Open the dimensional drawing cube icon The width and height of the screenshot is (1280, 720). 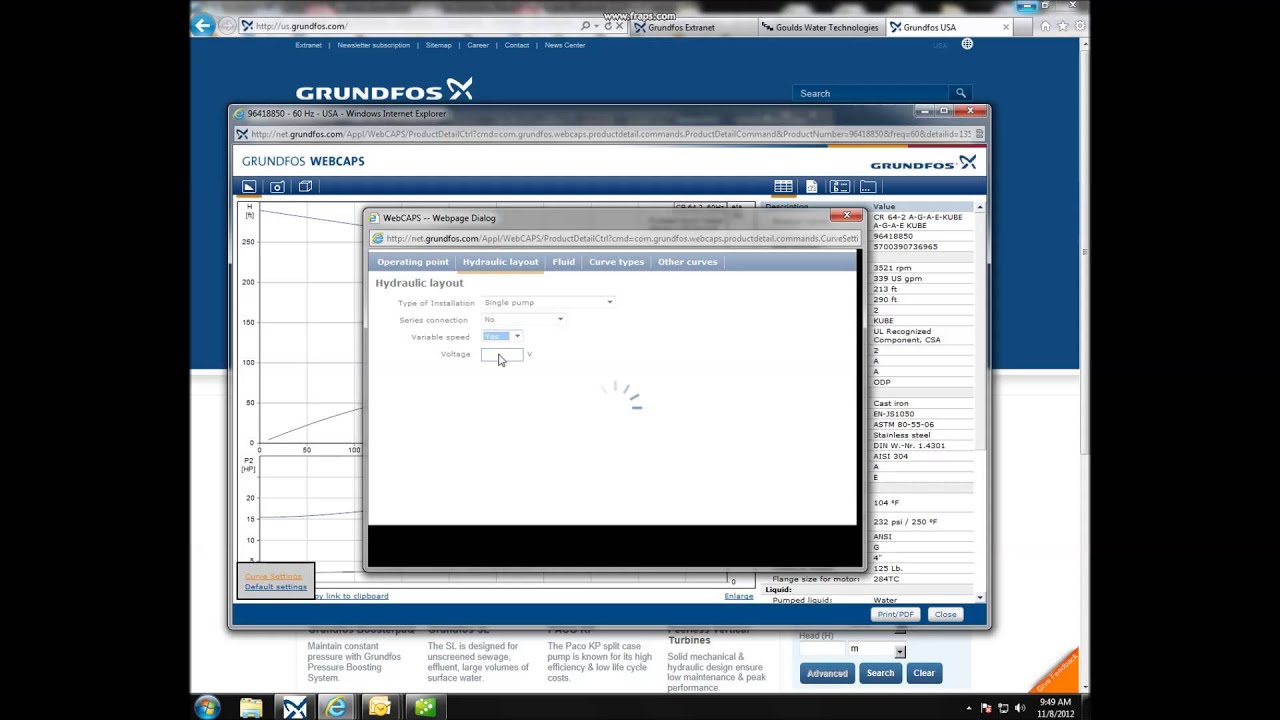pyautogui.click(x=305, y=187)
